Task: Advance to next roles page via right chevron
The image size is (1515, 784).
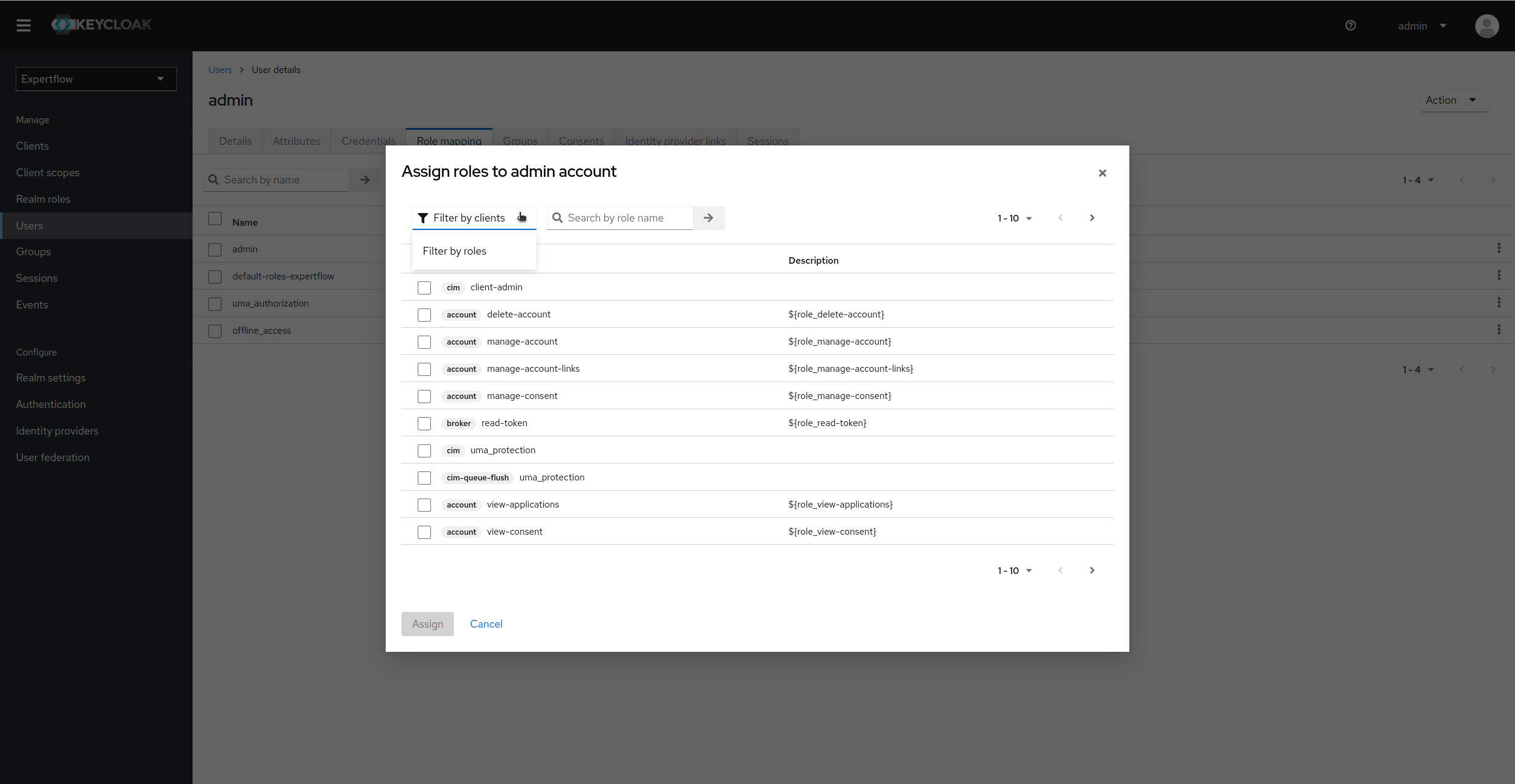Action: tap(1092, 218)
